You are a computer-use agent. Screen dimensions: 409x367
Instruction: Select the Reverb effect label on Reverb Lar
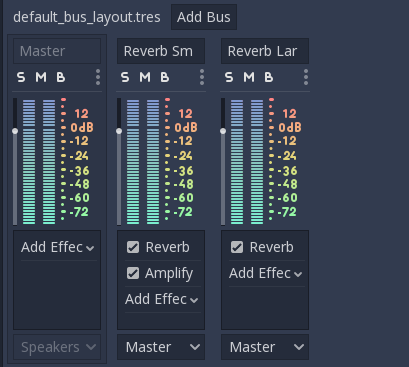[x=272, y=247]
